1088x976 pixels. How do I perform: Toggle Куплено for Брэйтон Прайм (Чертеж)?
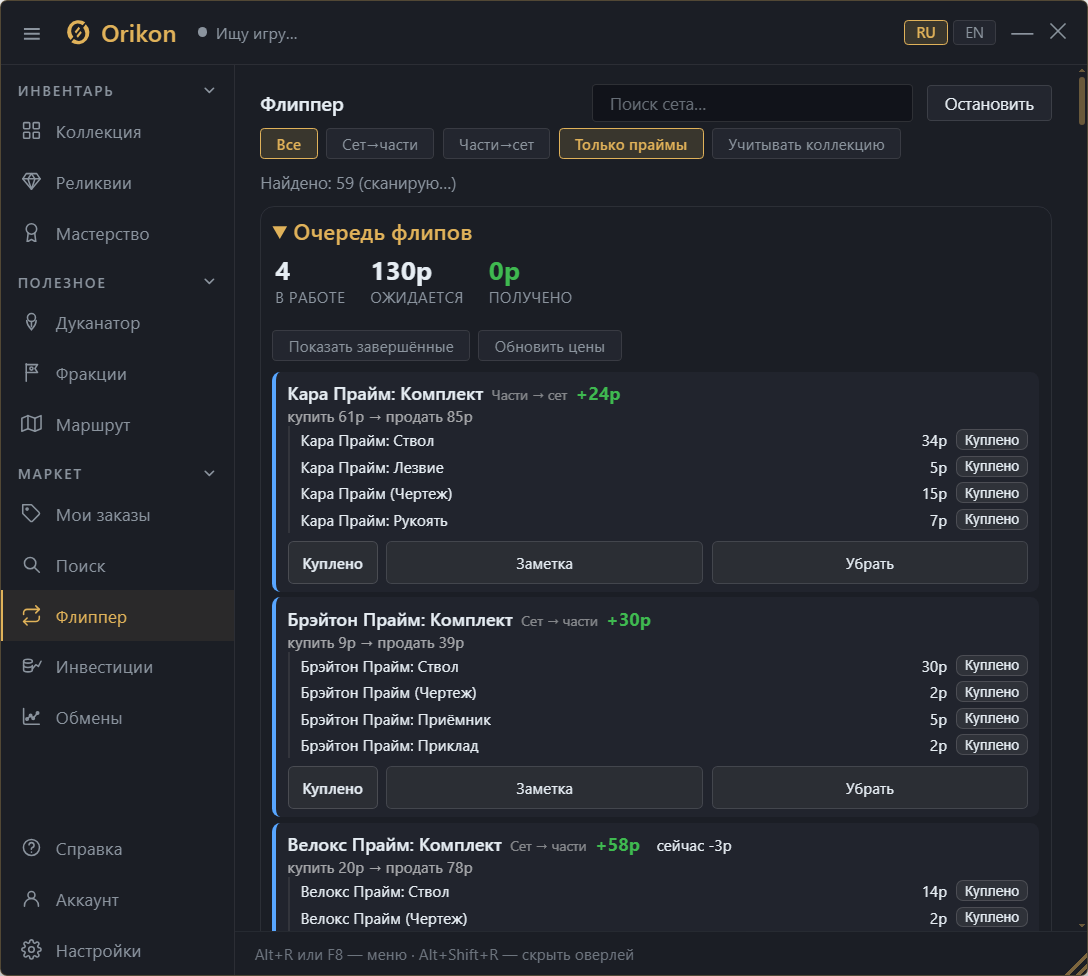click(x=992, y=692)
